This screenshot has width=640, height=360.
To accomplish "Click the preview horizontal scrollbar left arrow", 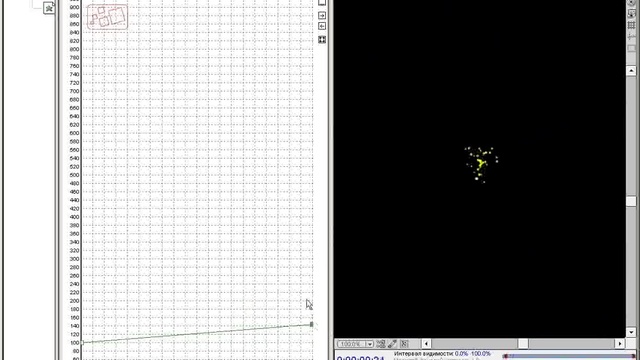I will point(427,344).
